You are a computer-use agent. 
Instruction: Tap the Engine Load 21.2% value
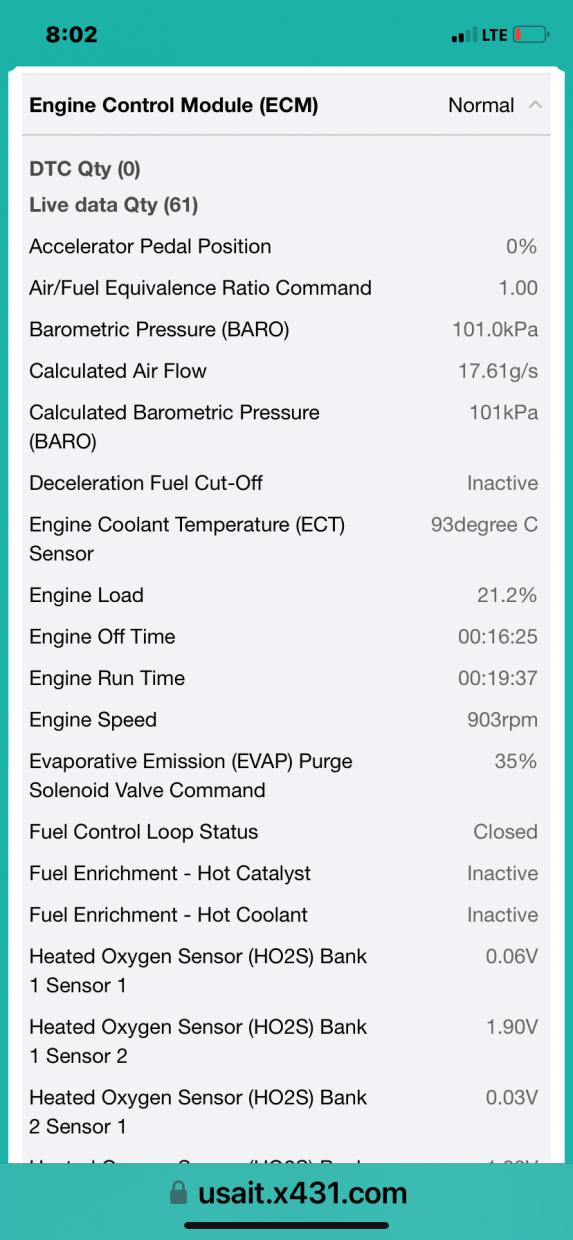coord(507,595)
